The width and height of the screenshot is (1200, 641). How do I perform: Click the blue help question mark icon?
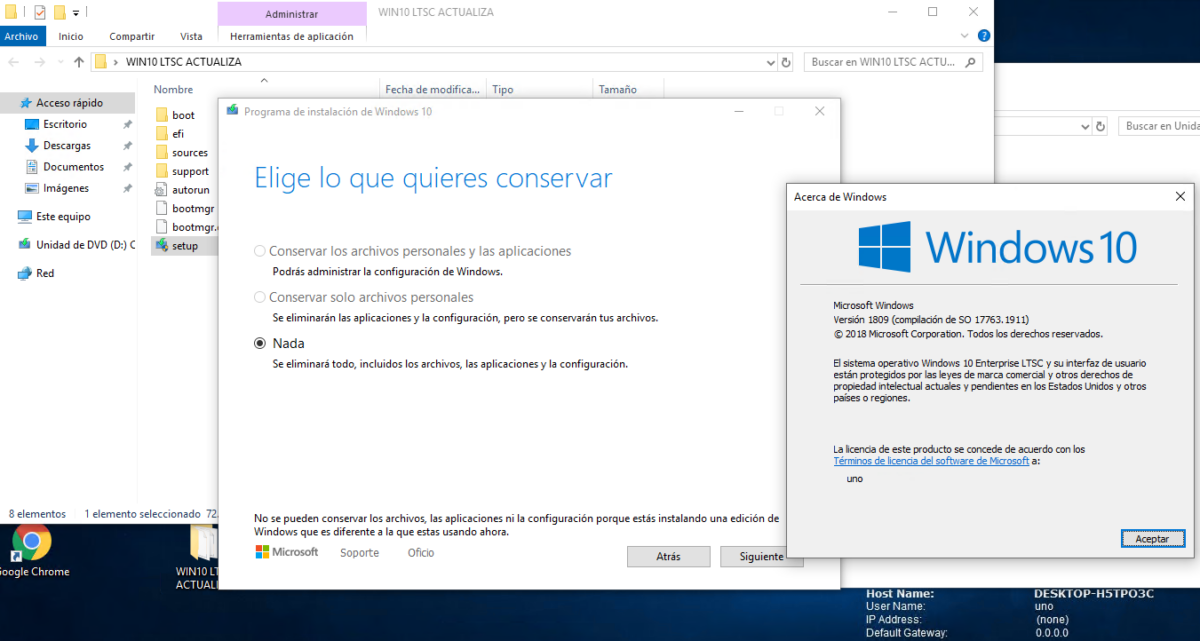point(984,36)
